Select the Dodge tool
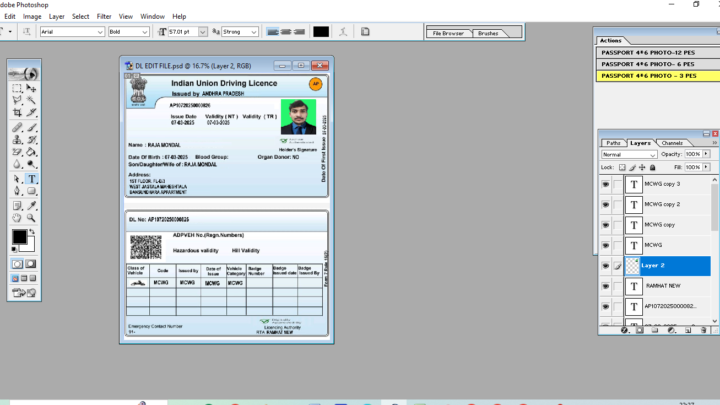The height and width of the screenshot is (405, 720). click(x=31, y=164)
